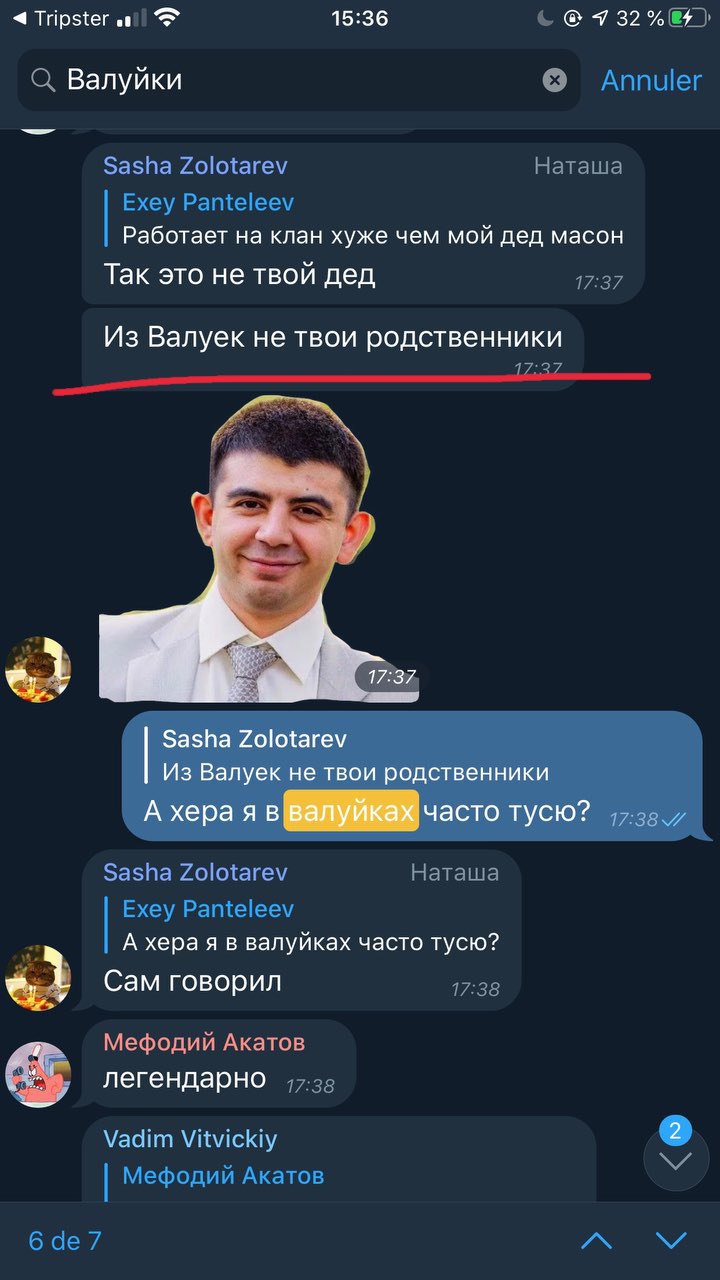
Task: Tap the highlighted word "валуйках"
Action: click(x=351, y=810)
